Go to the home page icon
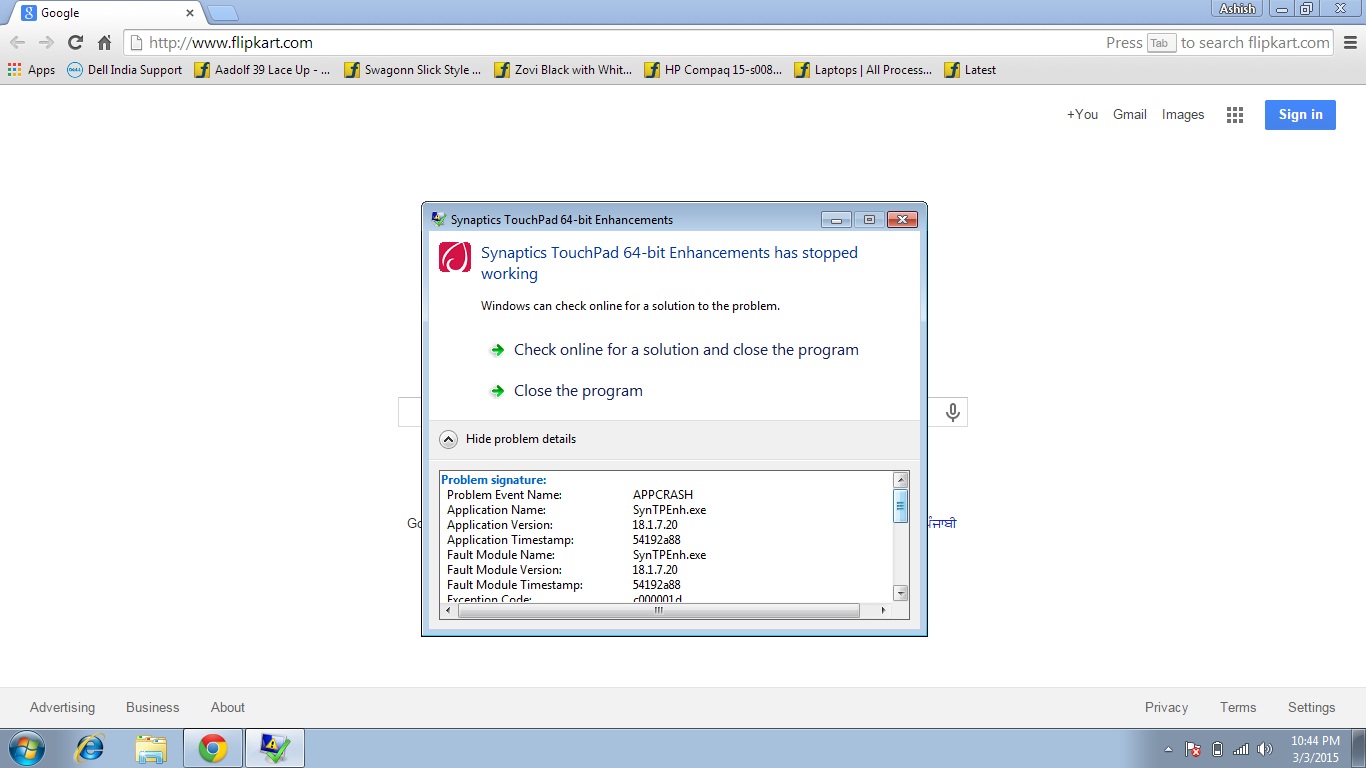This screenshot has width=1366, height=768. point(104,43)
